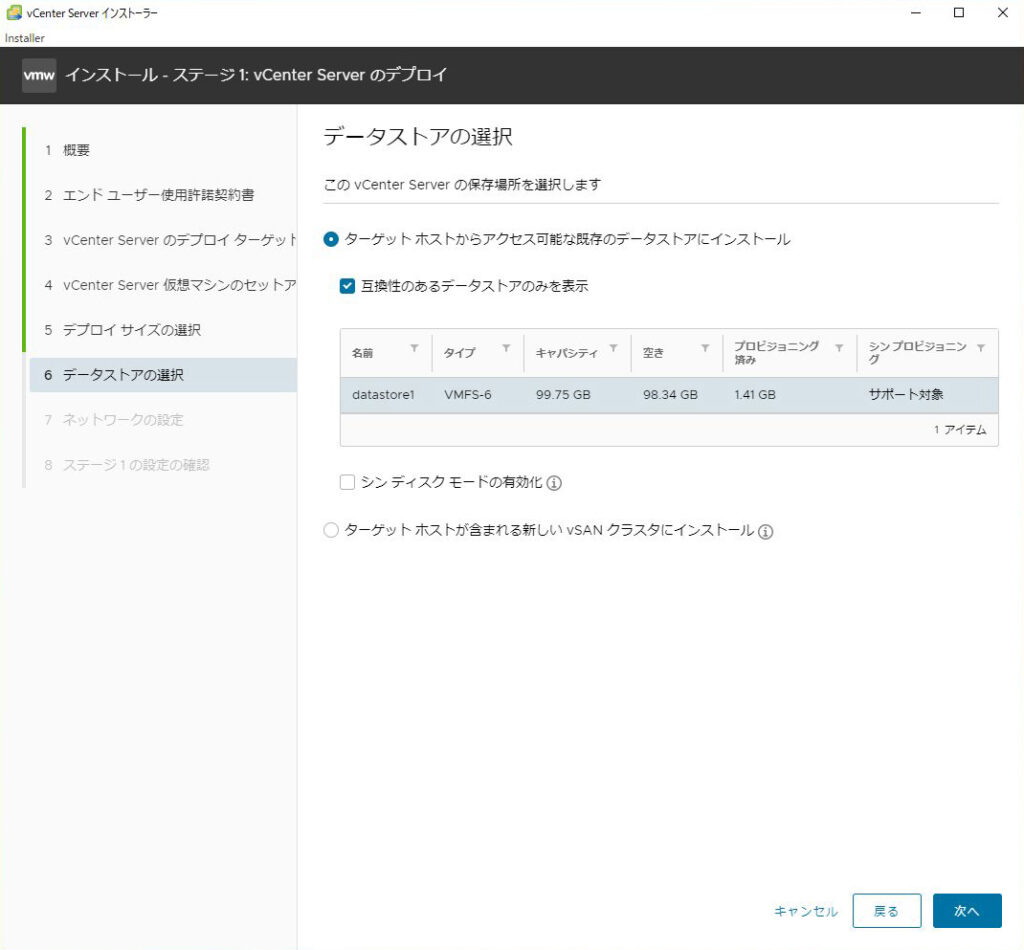
Task: Click the filter icon in キャパシティ column
Action: point(613,348)
